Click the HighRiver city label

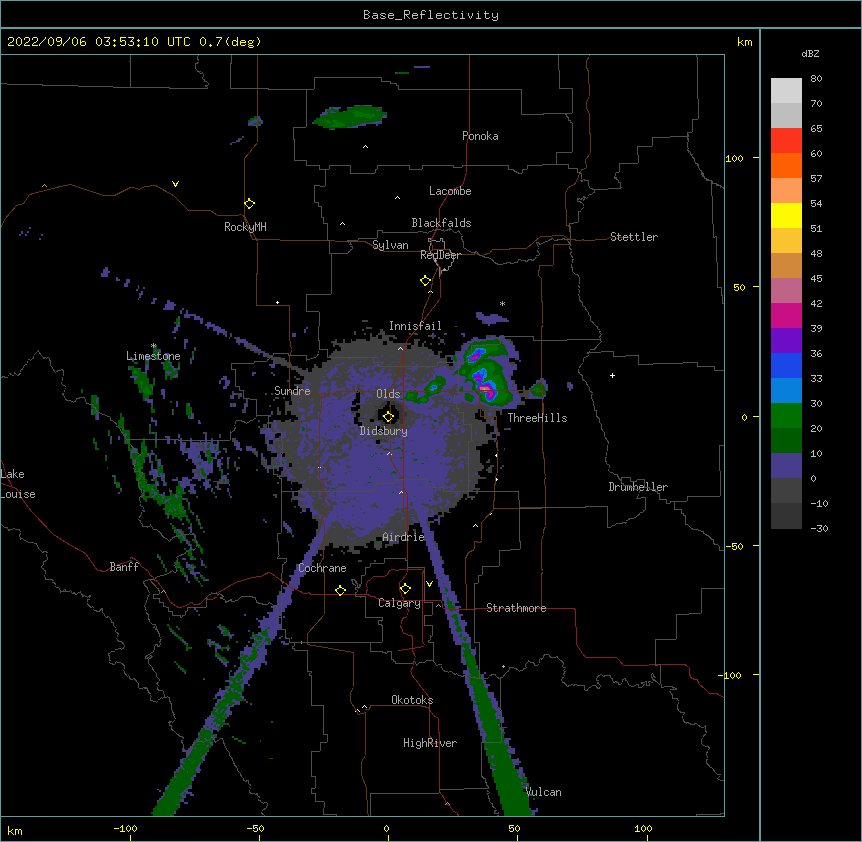[x=430, y=743]
